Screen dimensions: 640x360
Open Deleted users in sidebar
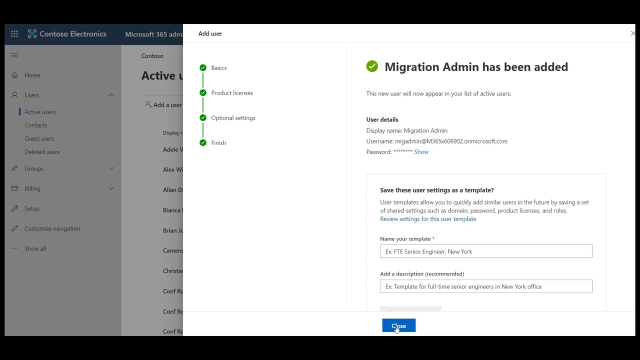42,152
